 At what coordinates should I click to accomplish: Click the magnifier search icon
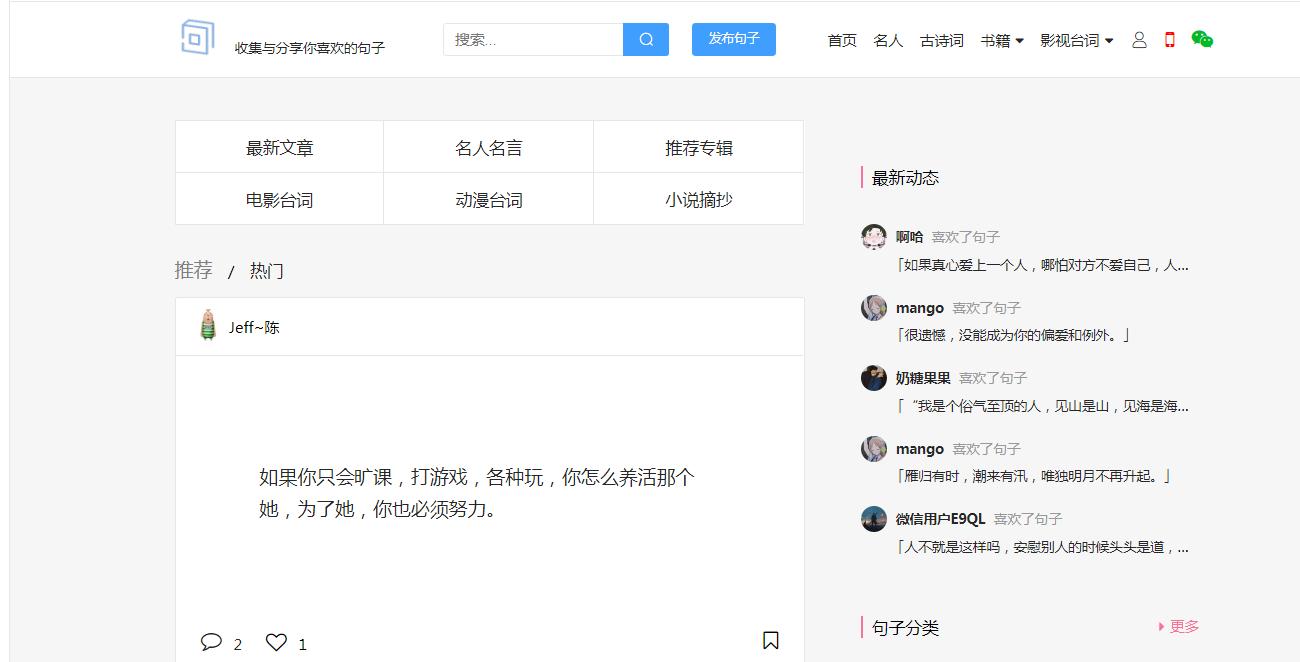tap(645, 39)
